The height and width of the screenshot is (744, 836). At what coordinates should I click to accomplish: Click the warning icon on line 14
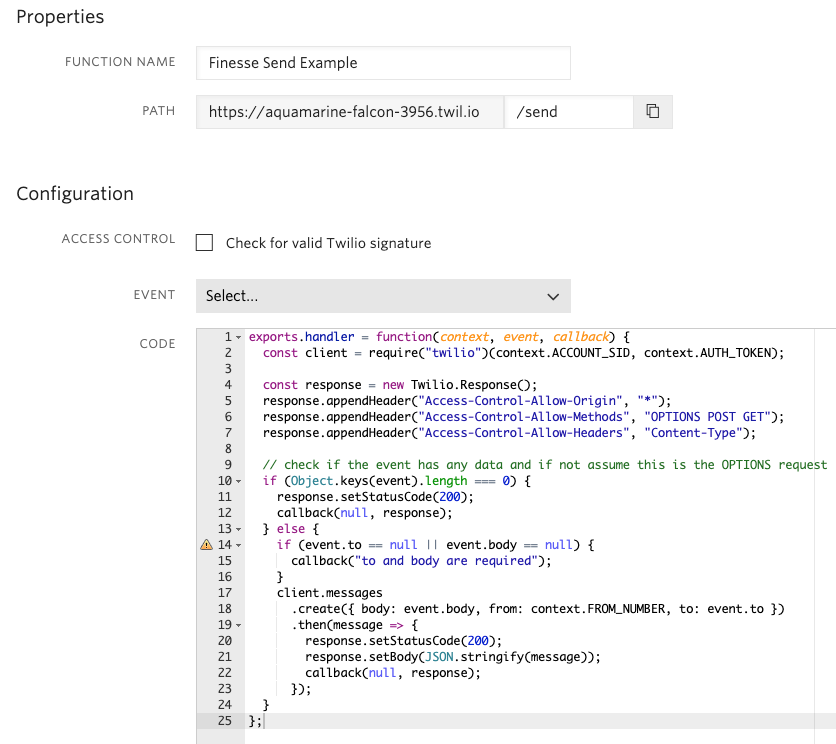click(206, 545)
